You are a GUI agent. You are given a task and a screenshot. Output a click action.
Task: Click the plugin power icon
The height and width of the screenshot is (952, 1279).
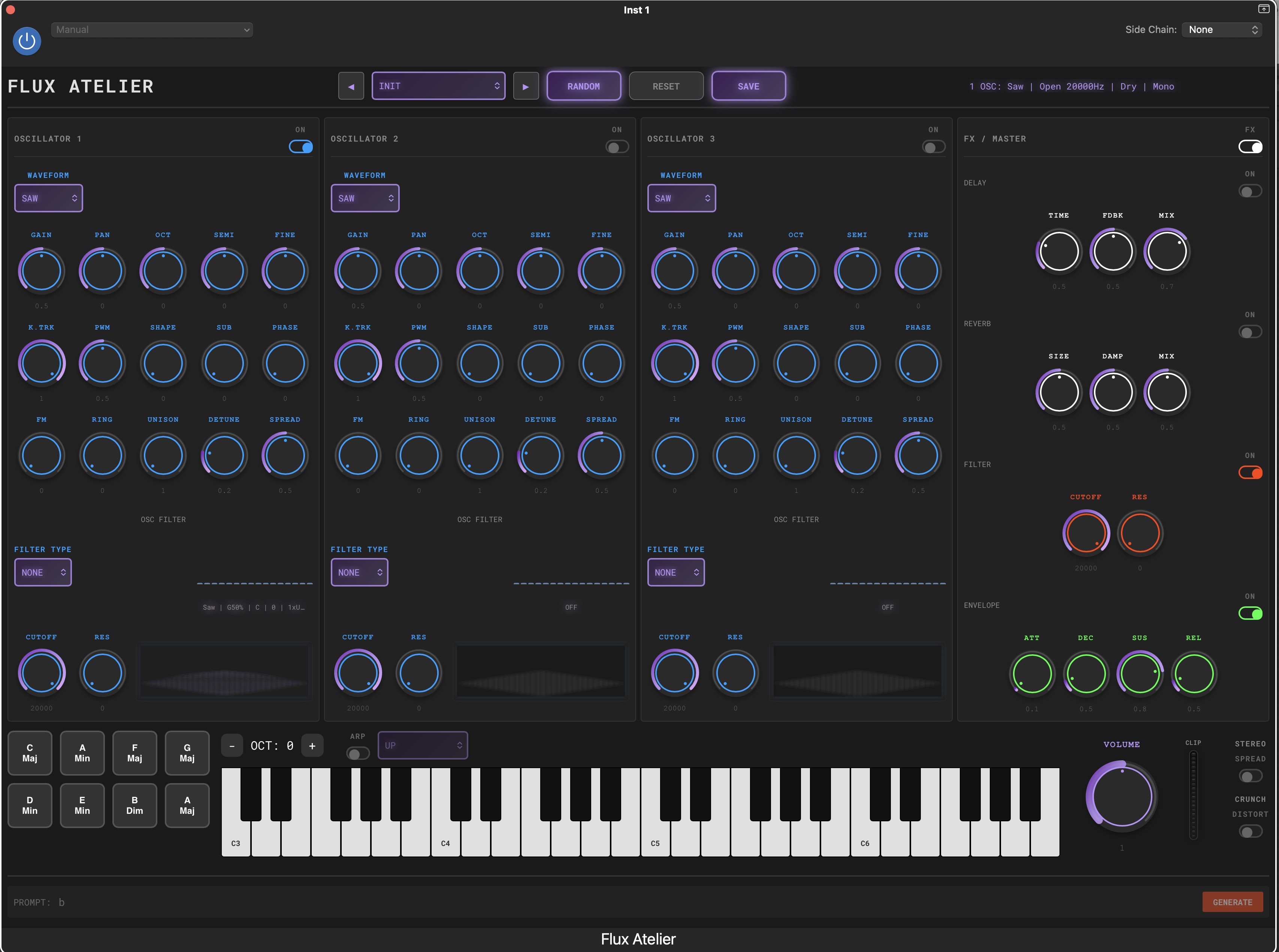[x=27, y=41]
